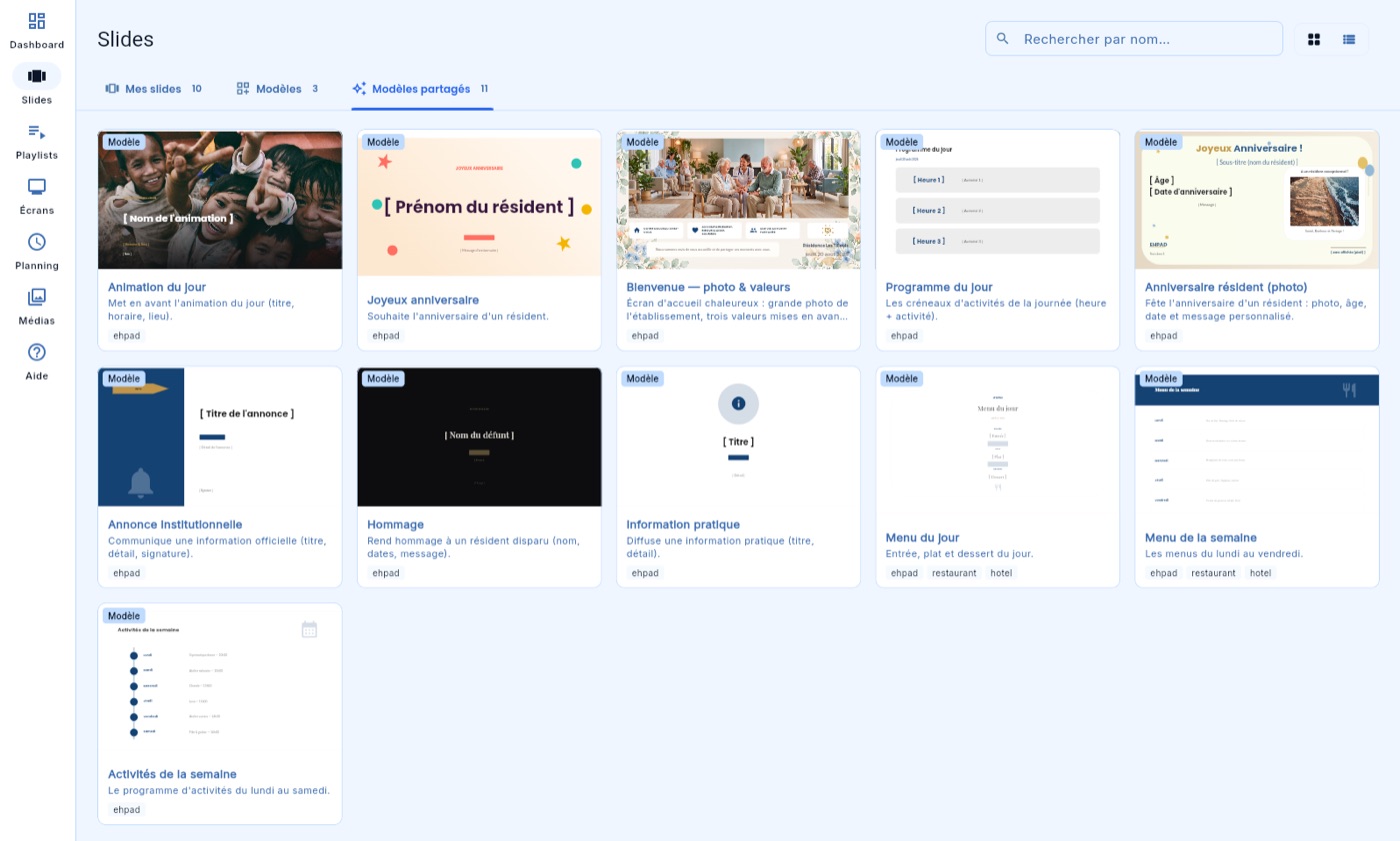Select the Modèles partagés tab
Viewport: 1400px width, 841px height.
pyautogui.click(x=420, y=89)
